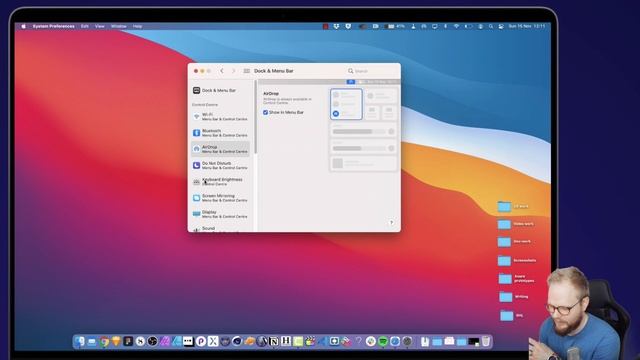Click the Bluetooth icon in menu bar

pos(445,26)
